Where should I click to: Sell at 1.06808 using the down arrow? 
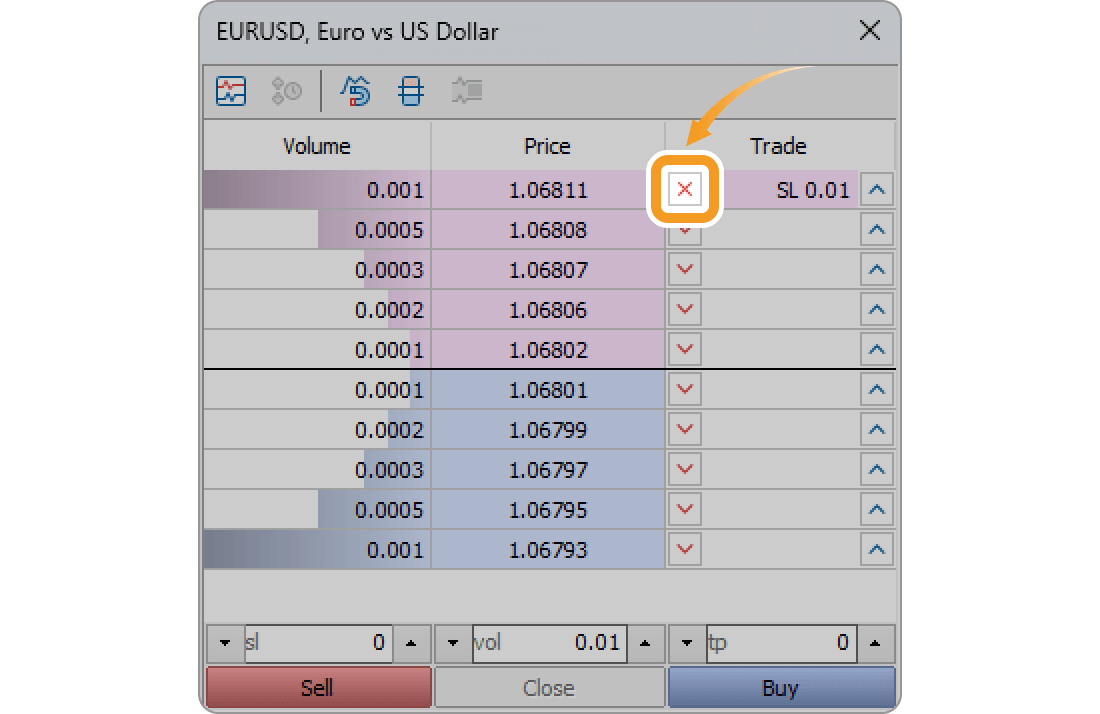(x=684, y=229)
